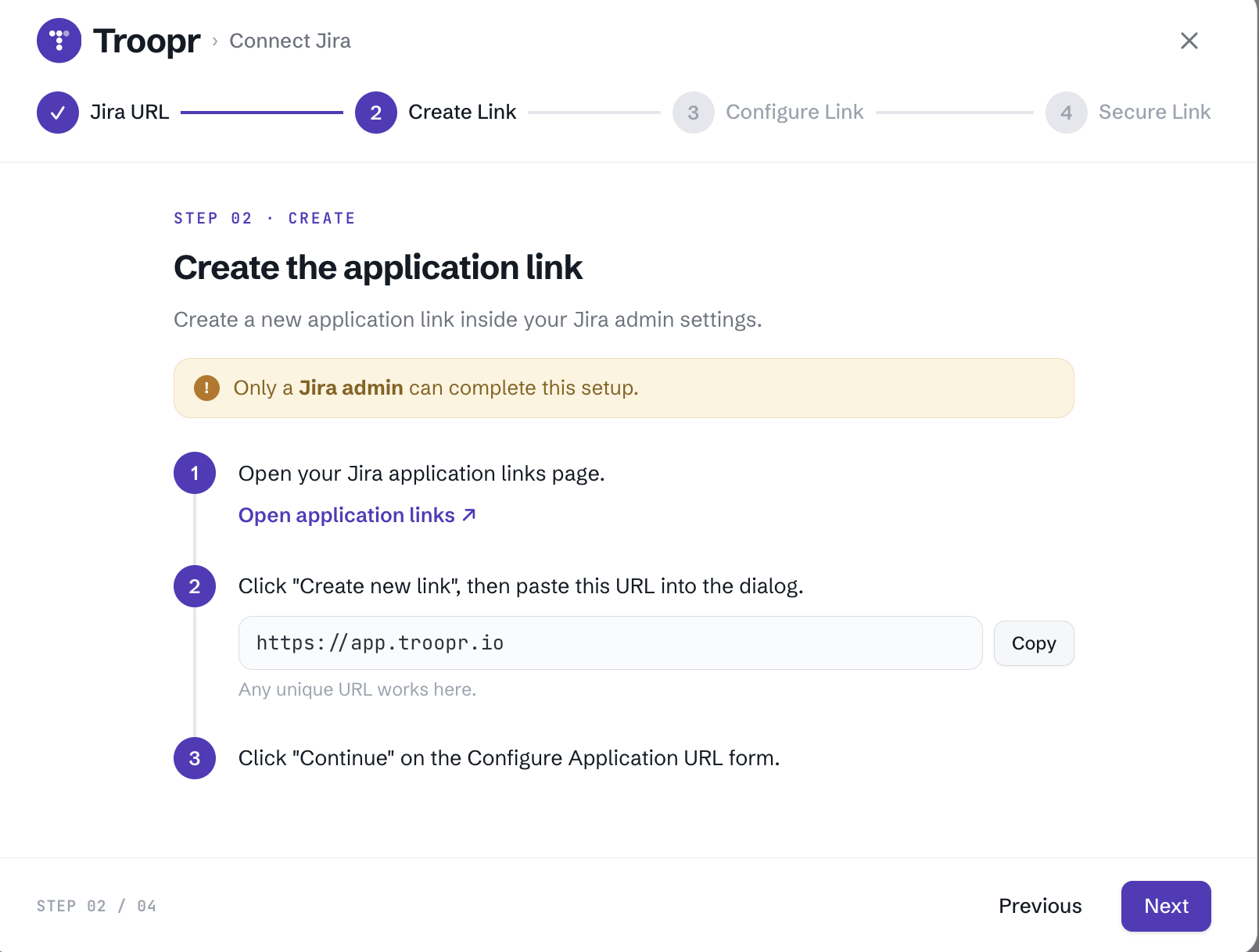Click the breadcrumb chevron after Troopr

coord(215,41)
